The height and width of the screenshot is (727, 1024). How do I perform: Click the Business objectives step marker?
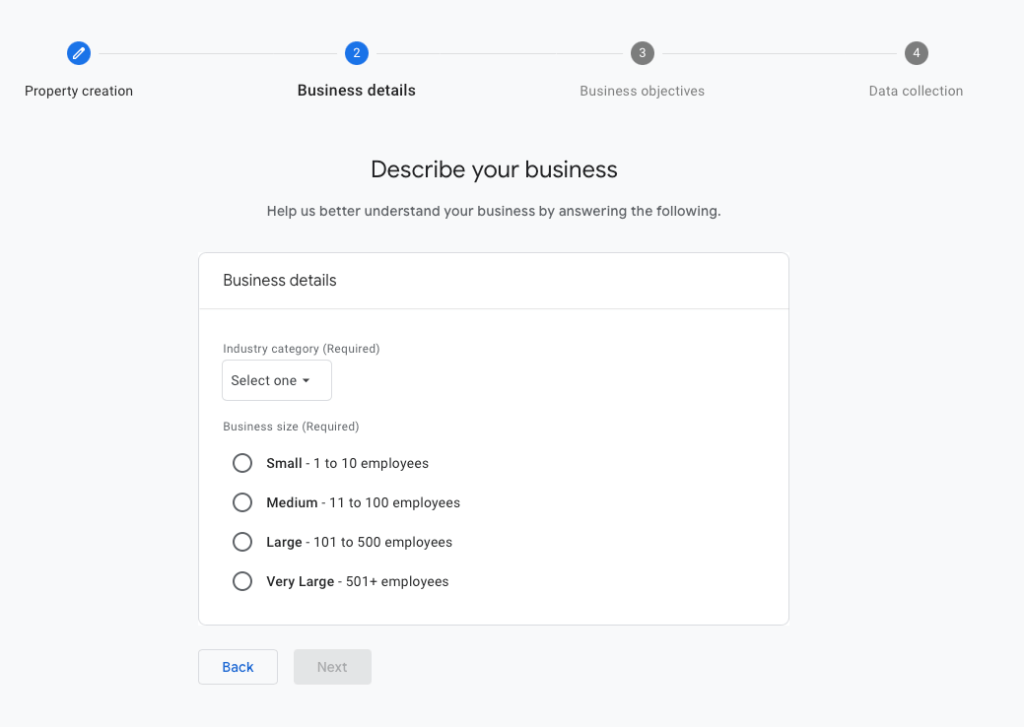coord(642,53)
